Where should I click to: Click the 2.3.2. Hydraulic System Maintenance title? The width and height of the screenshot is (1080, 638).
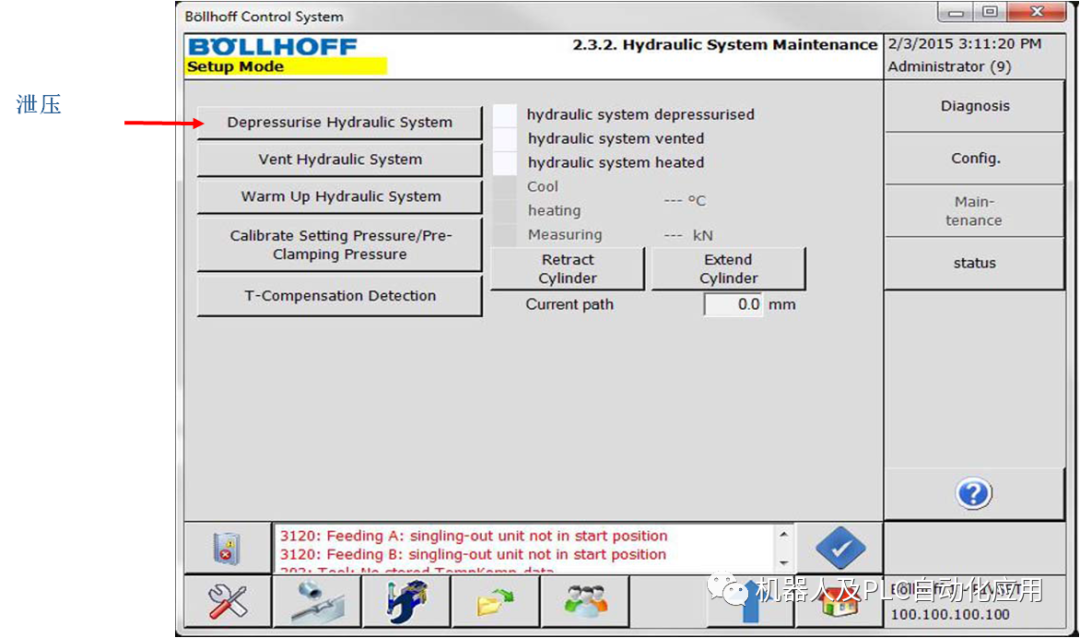coord(725,45)
